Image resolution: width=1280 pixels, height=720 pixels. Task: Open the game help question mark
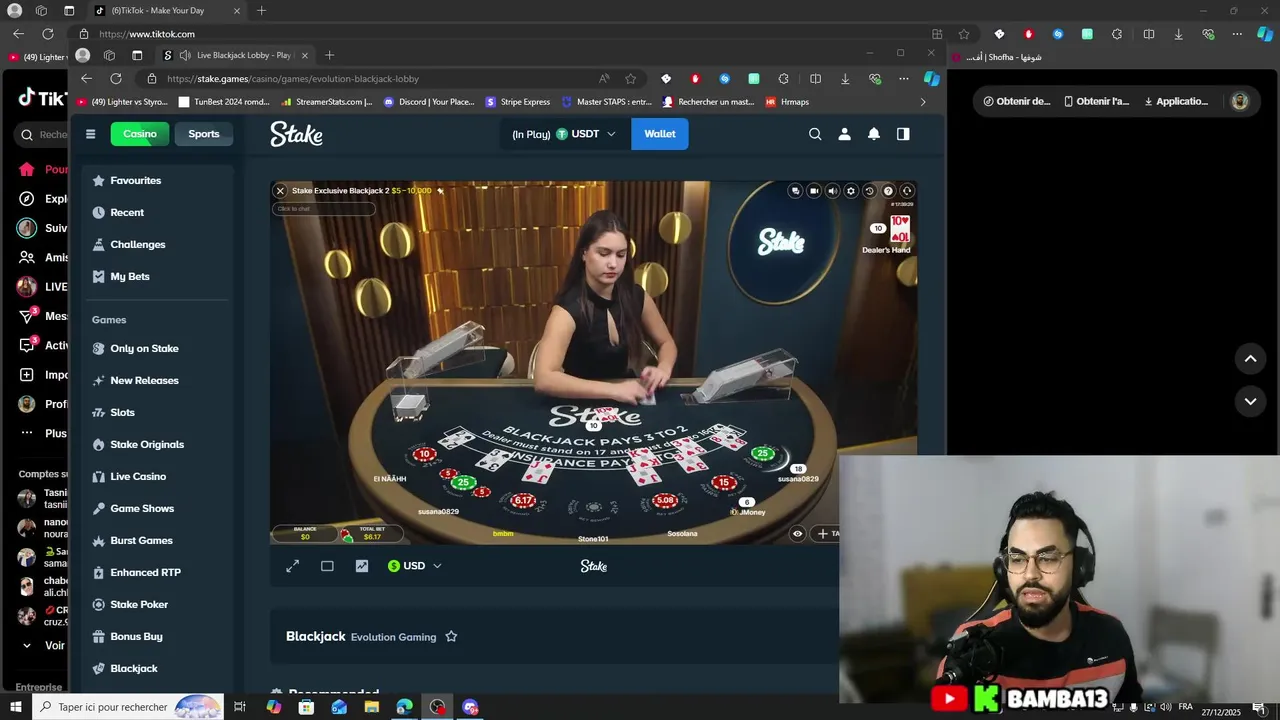888,191
